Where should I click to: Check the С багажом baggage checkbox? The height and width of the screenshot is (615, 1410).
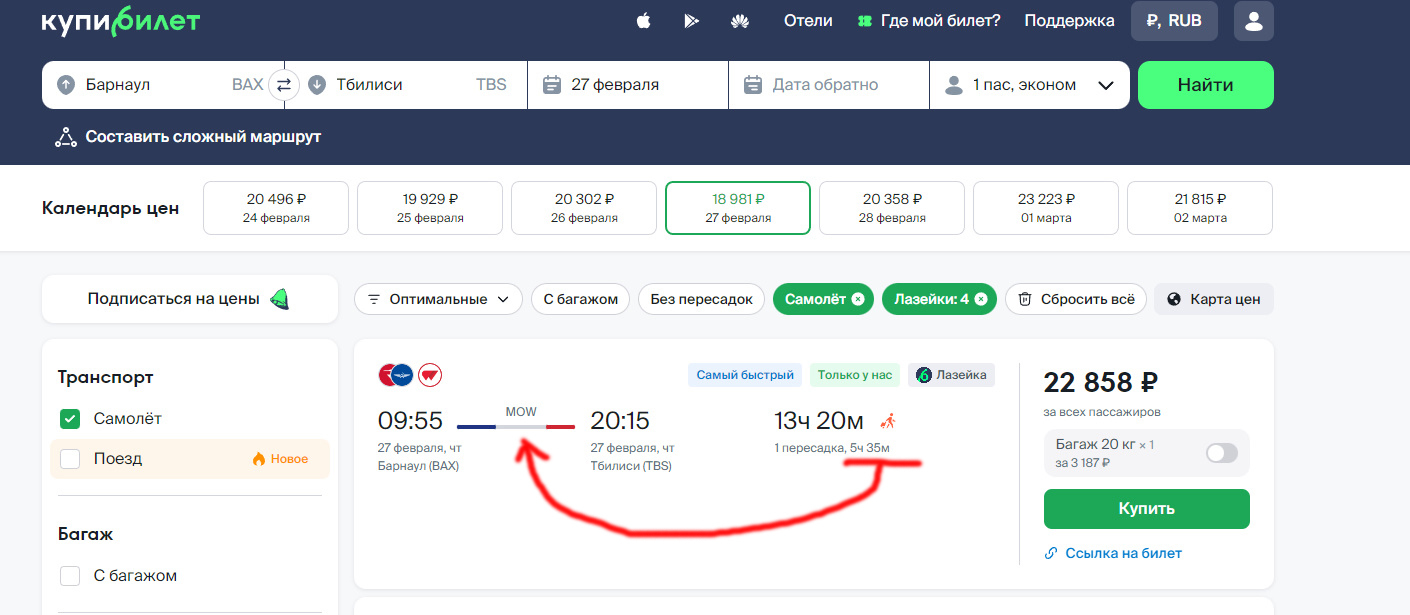tap(70, 576)
